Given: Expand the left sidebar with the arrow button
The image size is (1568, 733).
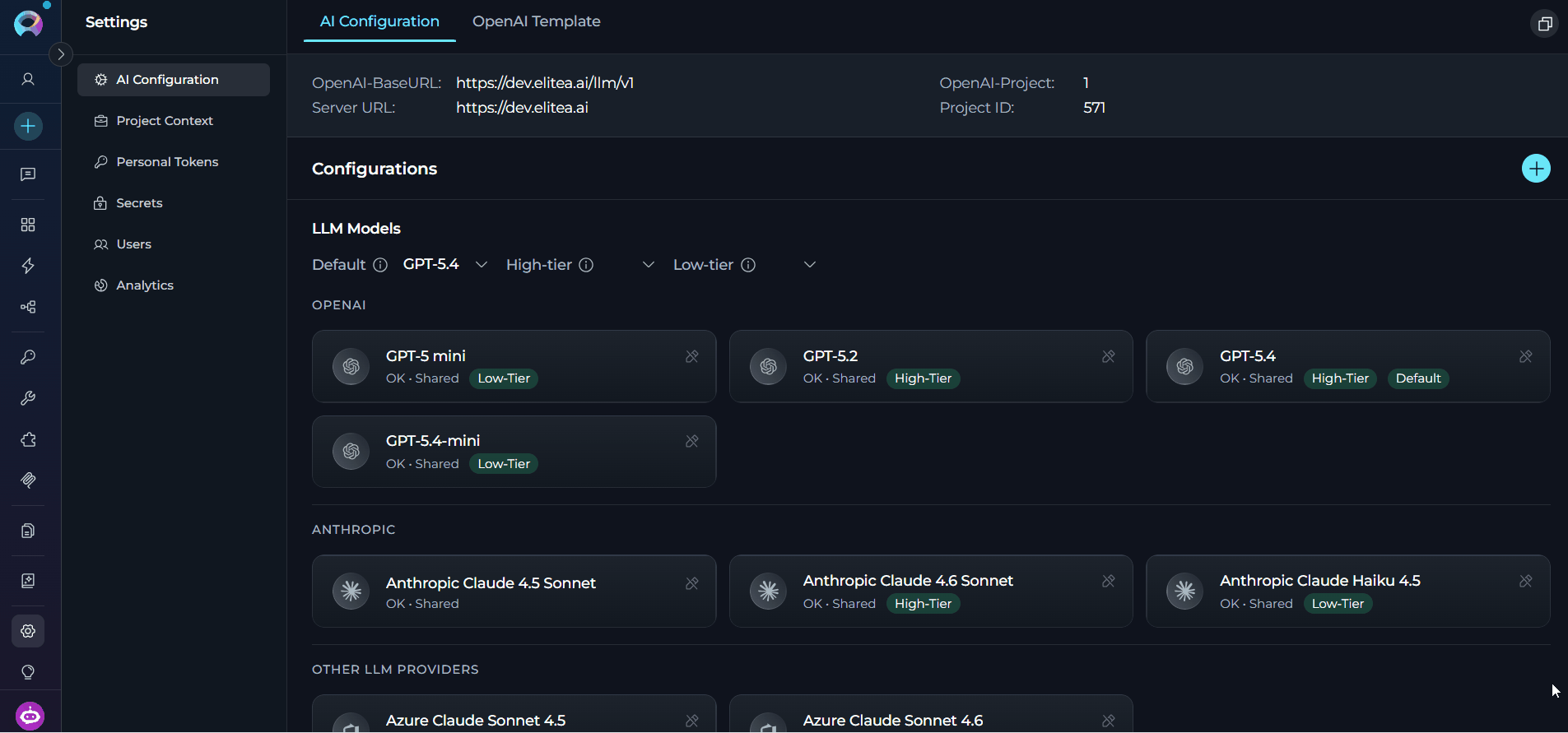Looking at the screenshot, I should pos(61,54).
